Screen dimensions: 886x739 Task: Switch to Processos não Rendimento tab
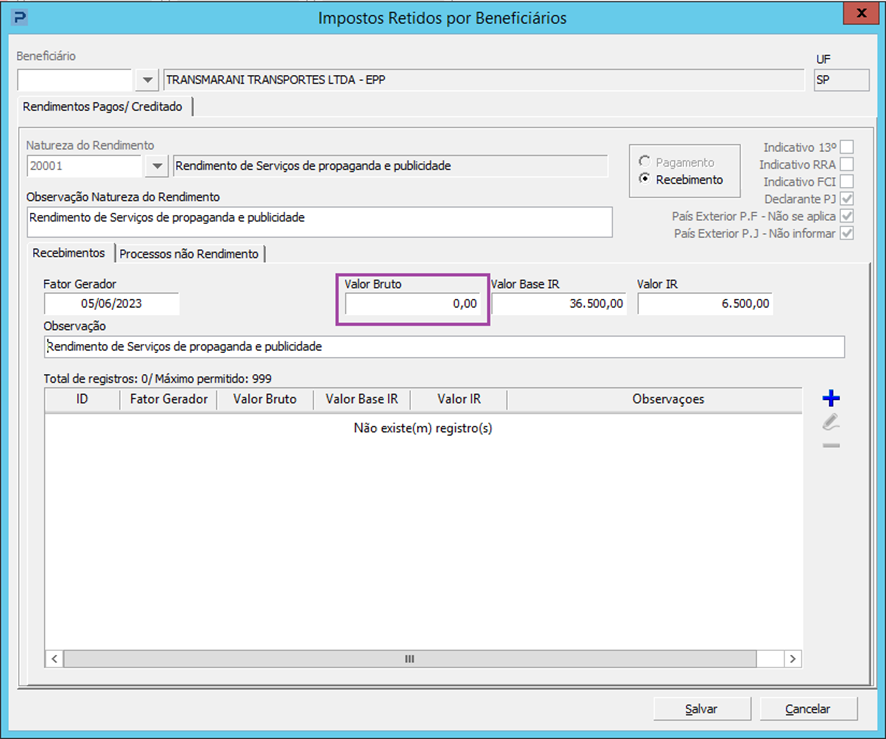(x=189, y=254)
